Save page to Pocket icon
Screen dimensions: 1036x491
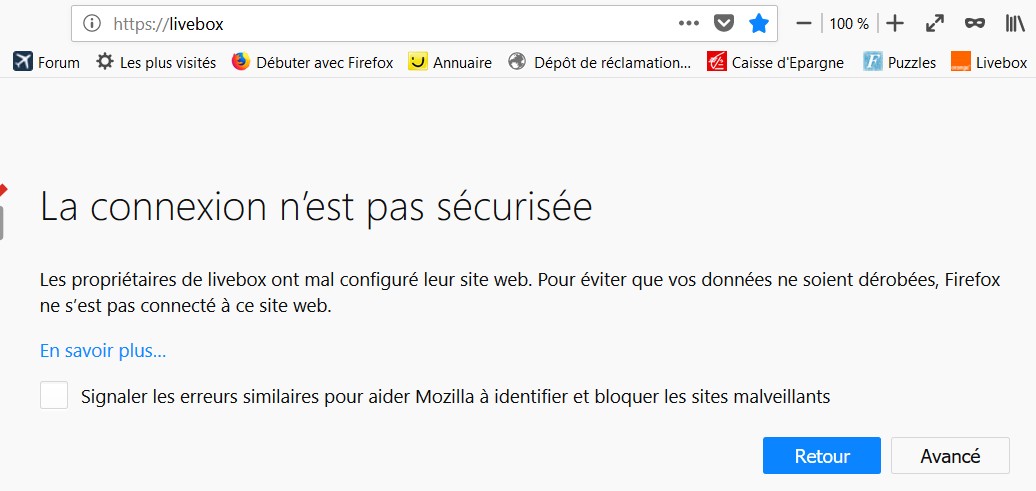click(723, 23)
